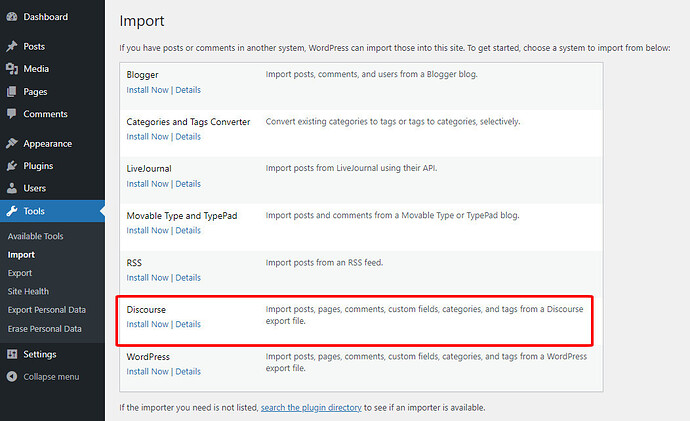Click the Users person icon
Image resolution: width=690 pixels, height=421 pixels.
[12, 188]
